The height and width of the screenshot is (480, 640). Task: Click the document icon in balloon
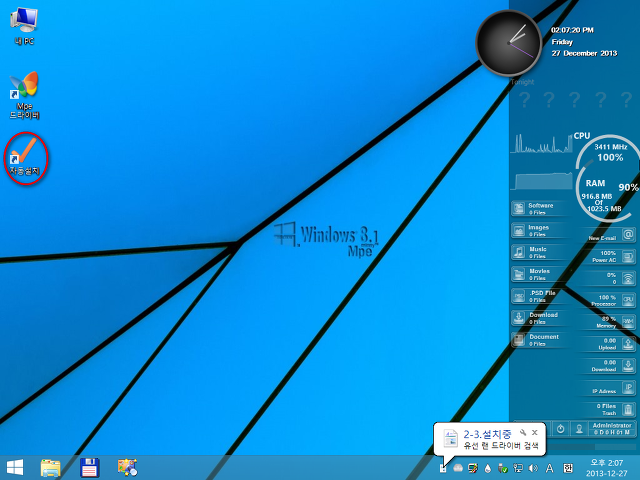pyautogui.click(x=451, y=439)
